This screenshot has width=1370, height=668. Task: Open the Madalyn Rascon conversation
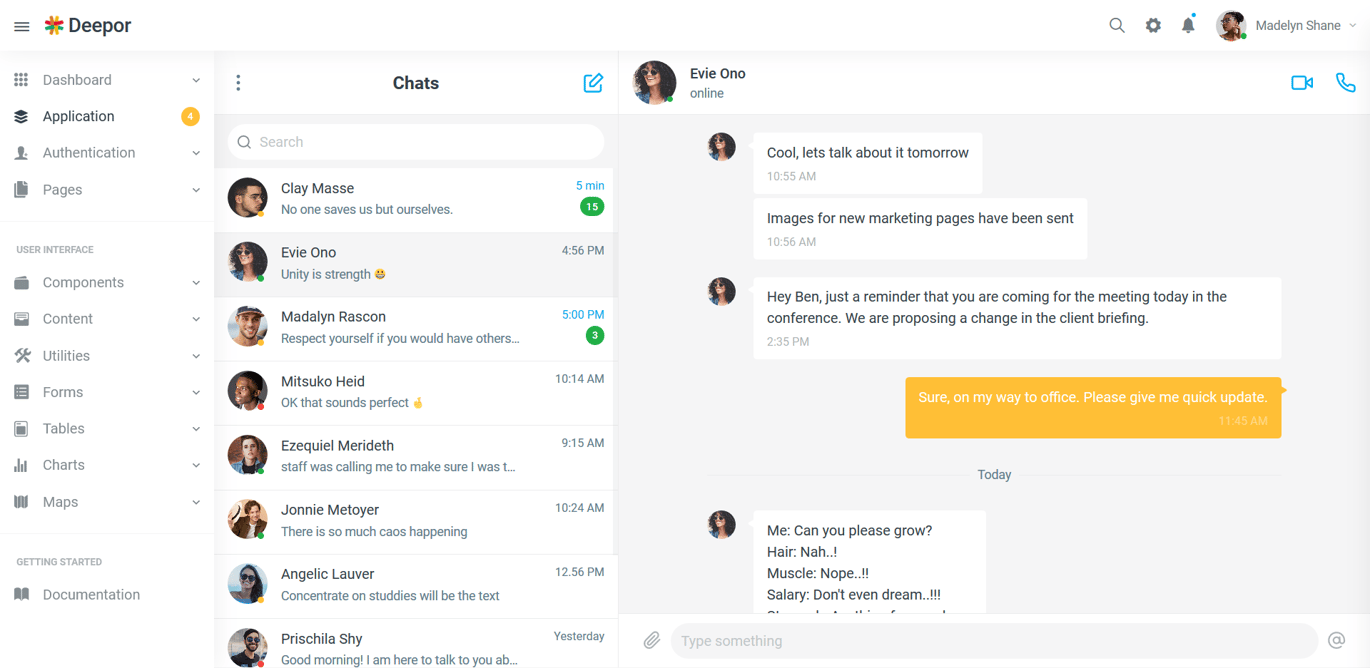(x=416, y=328)
